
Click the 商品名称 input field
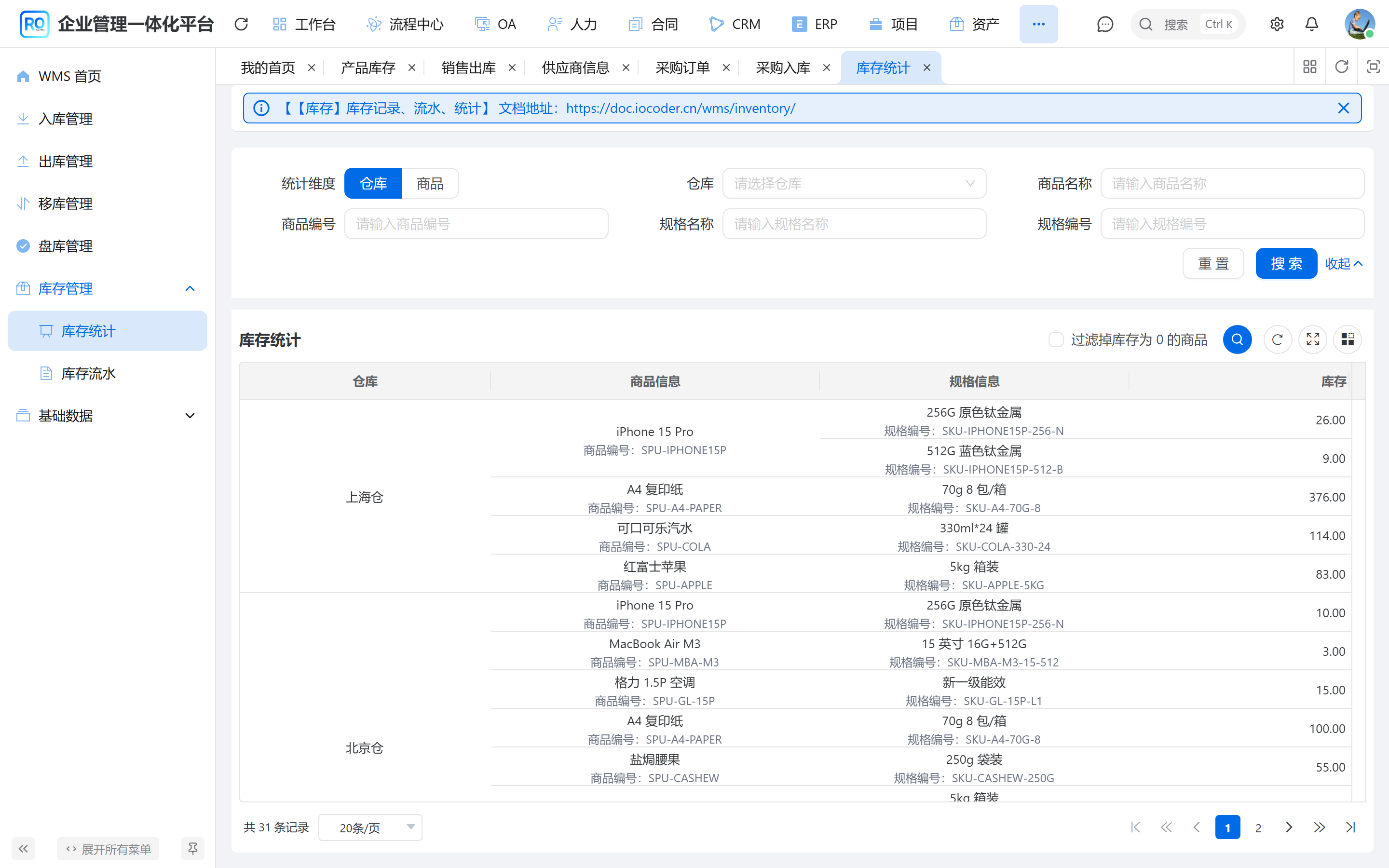click(1232, 184)
